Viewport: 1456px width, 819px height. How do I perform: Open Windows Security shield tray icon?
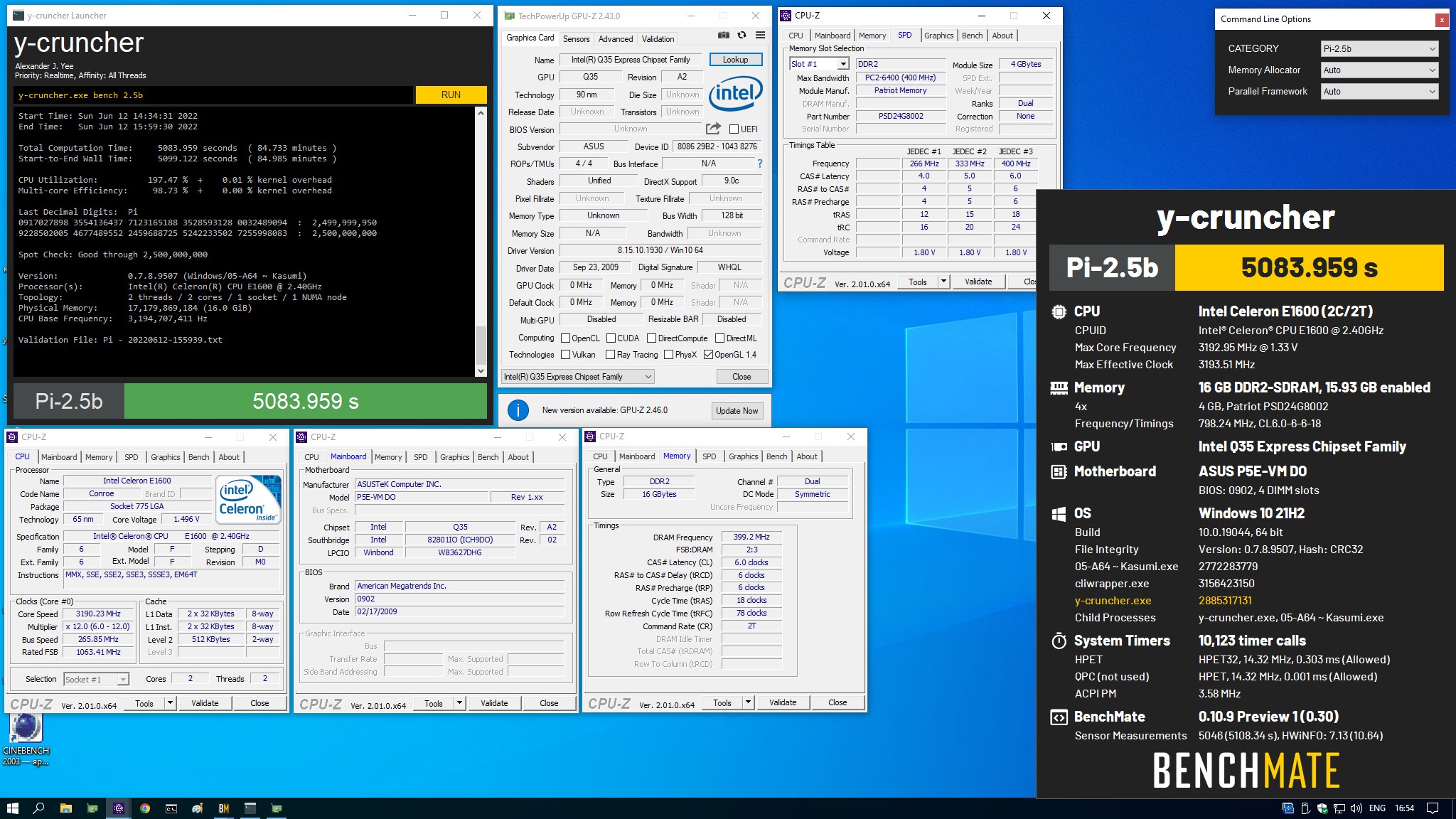point(1322,808)
